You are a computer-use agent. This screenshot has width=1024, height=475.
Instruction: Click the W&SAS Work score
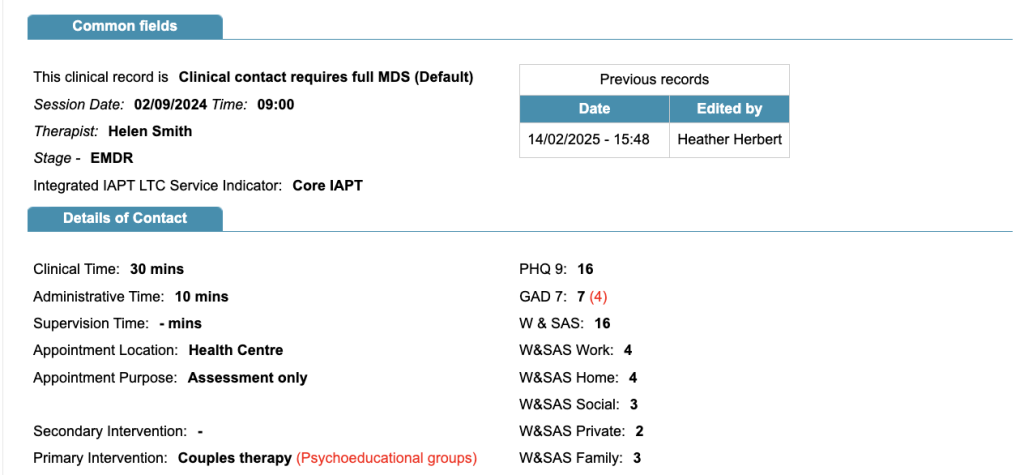[x=627, y=350]
